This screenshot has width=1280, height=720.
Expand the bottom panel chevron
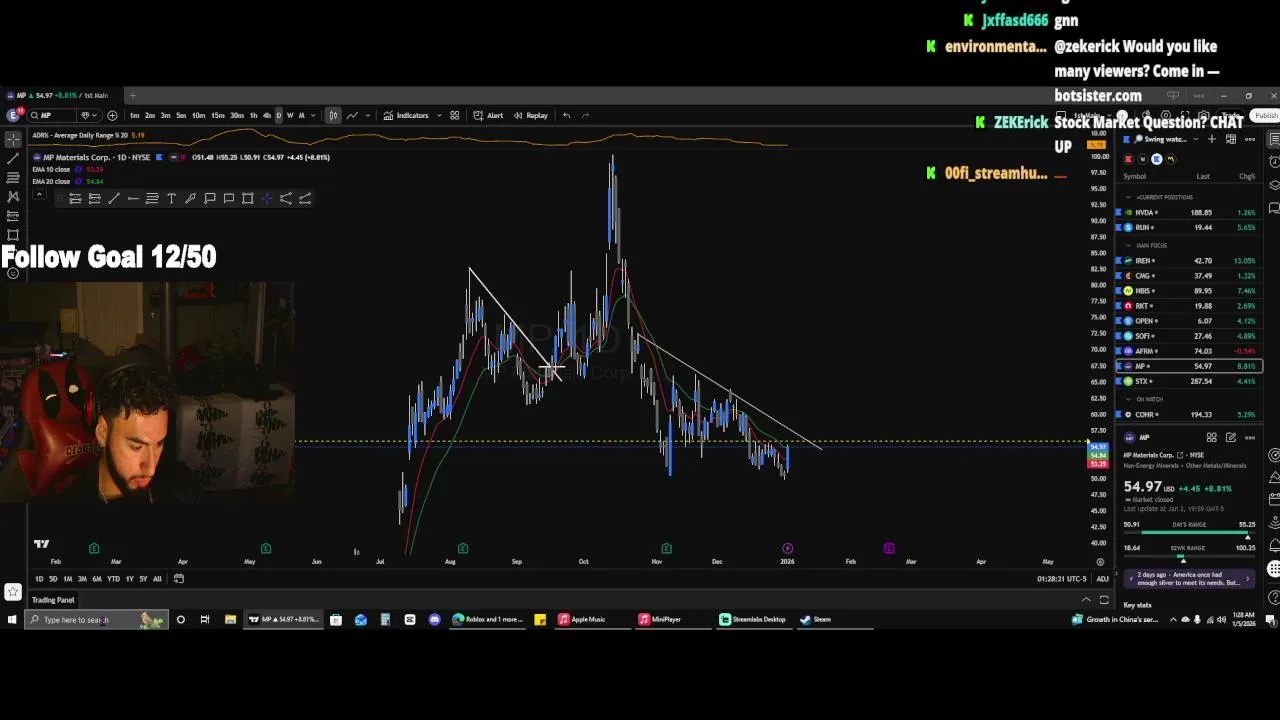coord(1086,599)
